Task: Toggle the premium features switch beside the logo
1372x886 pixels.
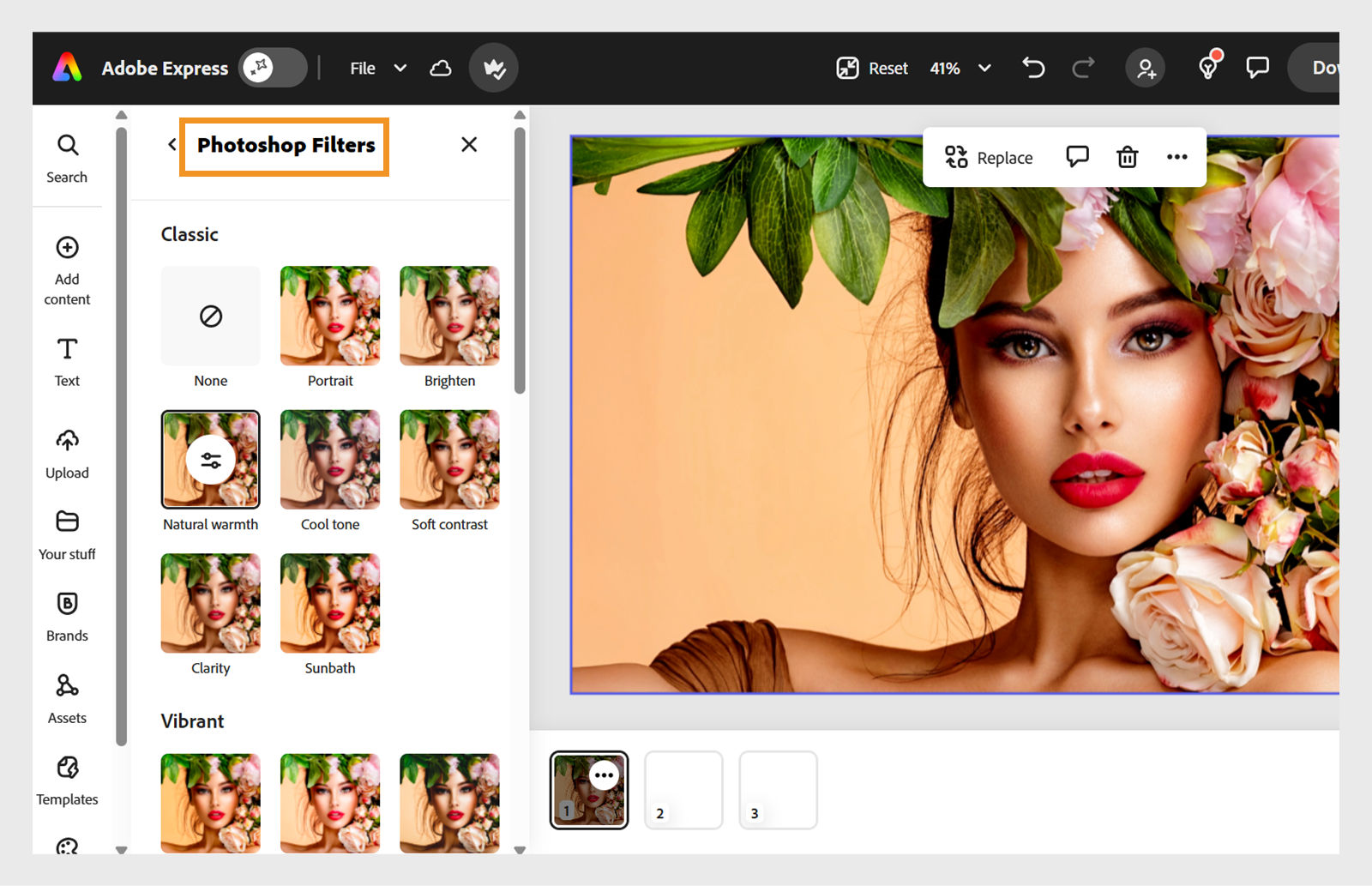Action: click(272, 67)
